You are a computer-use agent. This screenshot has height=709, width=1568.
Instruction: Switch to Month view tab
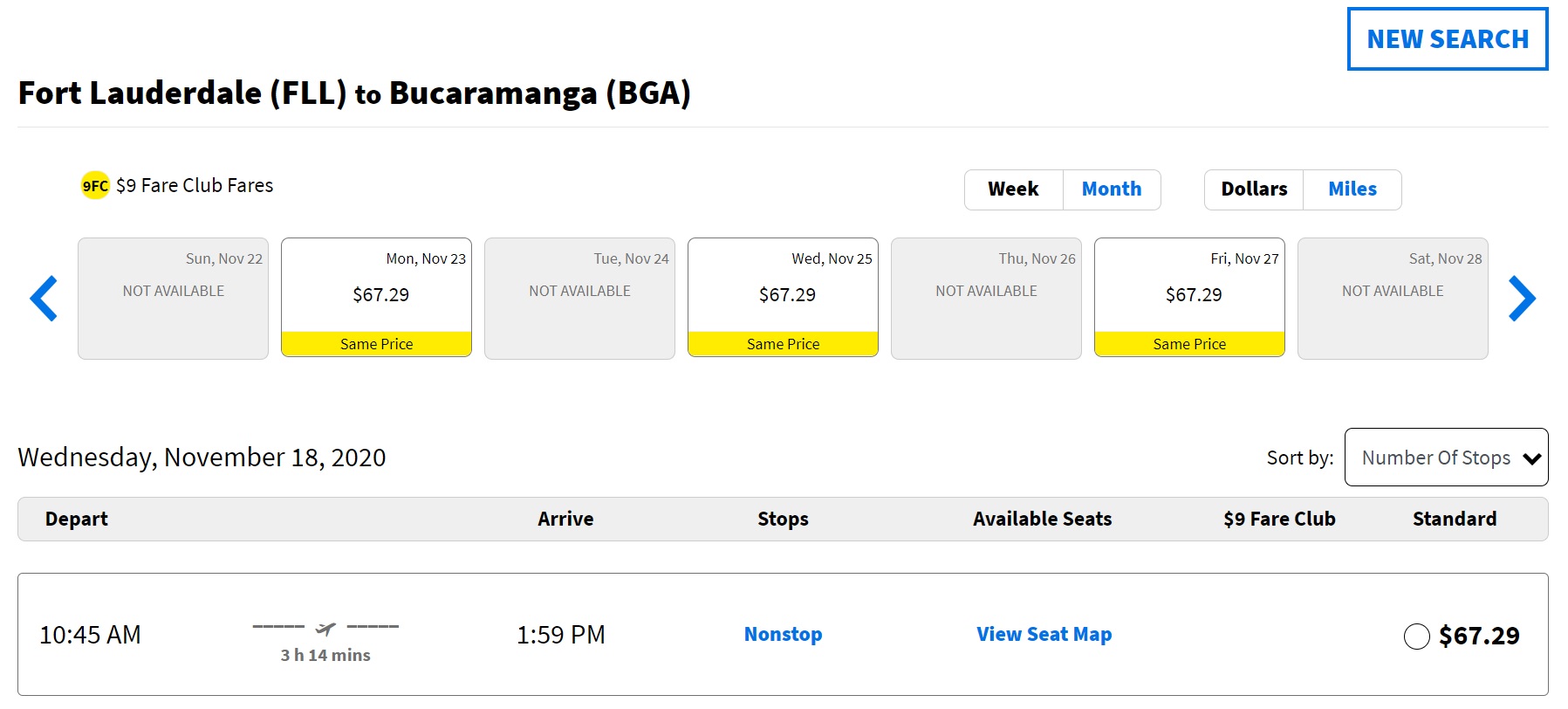tap(1111, 189)
